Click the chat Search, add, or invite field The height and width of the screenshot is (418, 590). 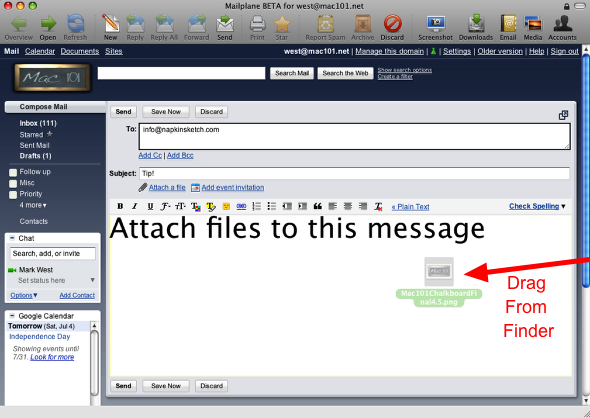(53, 254)
